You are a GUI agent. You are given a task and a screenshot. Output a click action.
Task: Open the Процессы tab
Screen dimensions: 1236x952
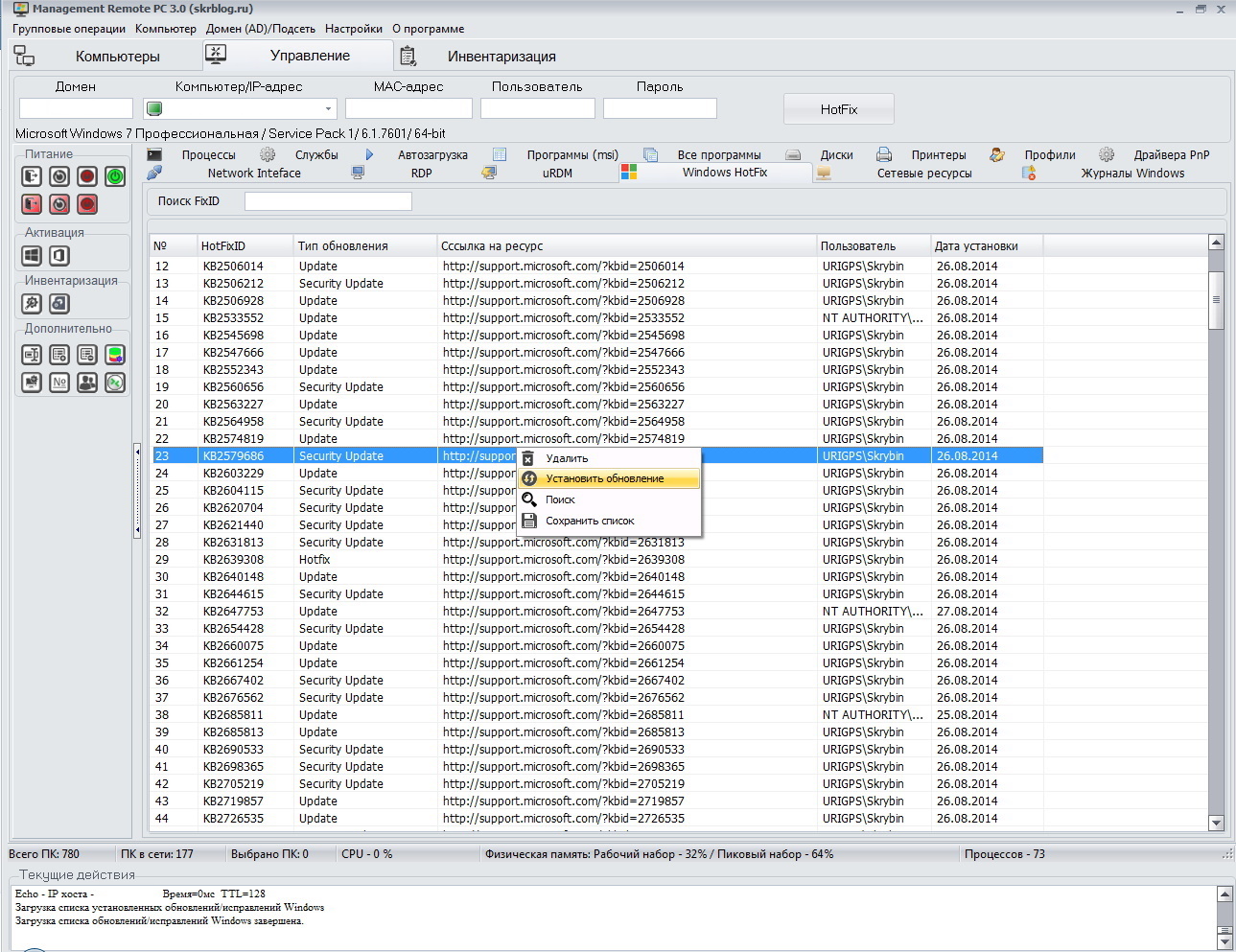[x=208, y=154]
